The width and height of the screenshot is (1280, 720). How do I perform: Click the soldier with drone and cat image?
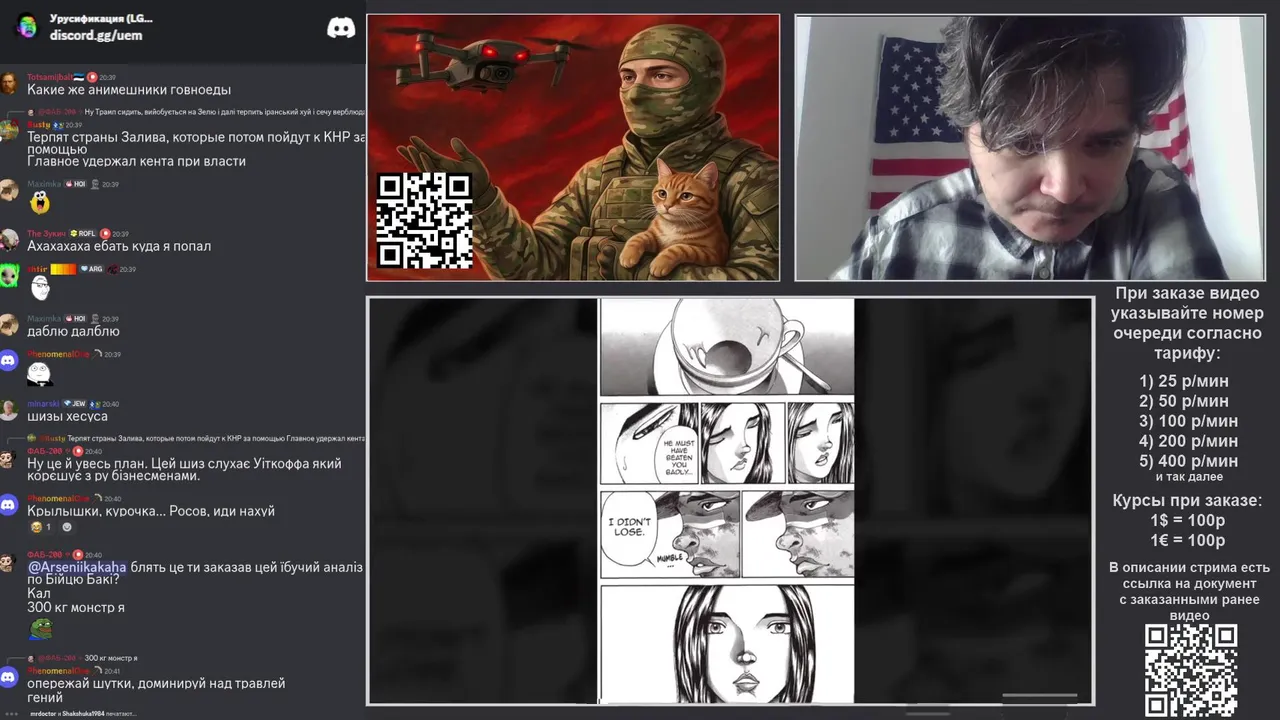pos(573,147)
